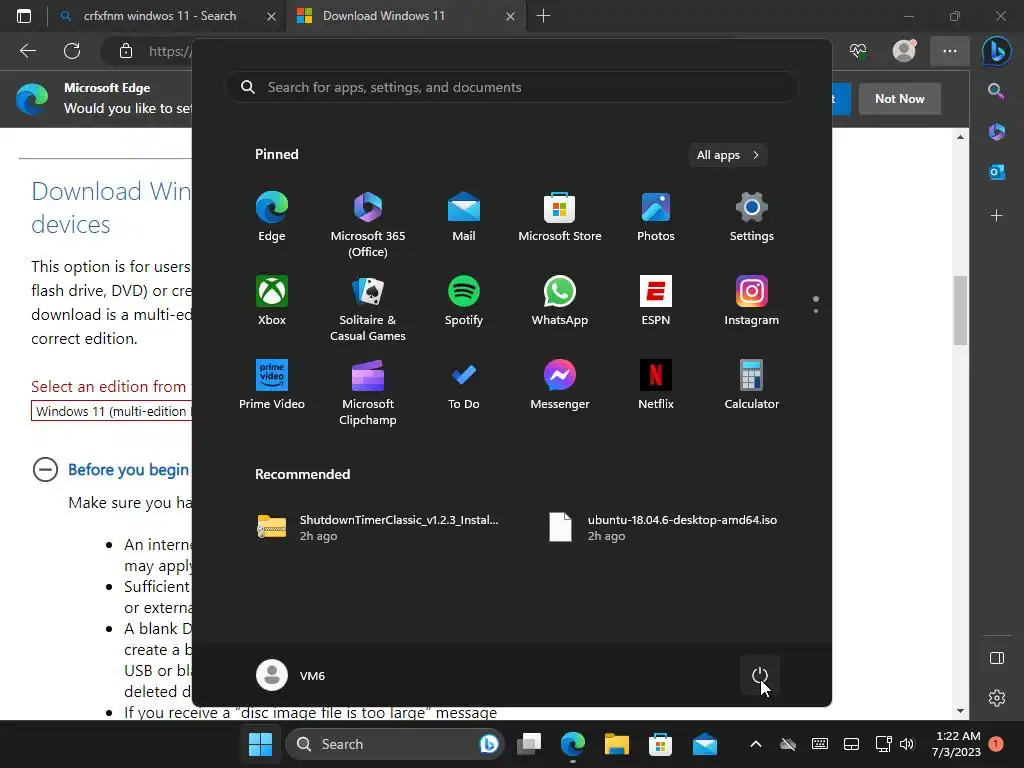Open Browser essentials heart icon

pos(858,51)
